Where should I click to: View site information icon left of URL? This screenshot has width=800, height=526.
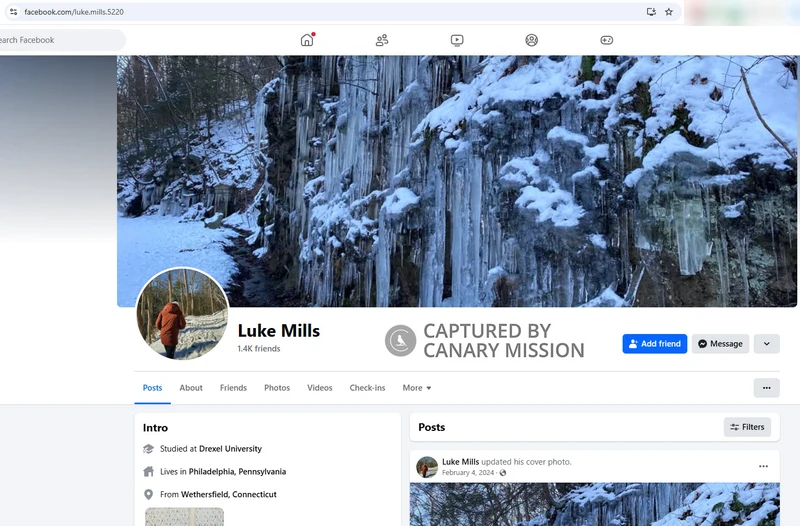[x=13, y=12]
